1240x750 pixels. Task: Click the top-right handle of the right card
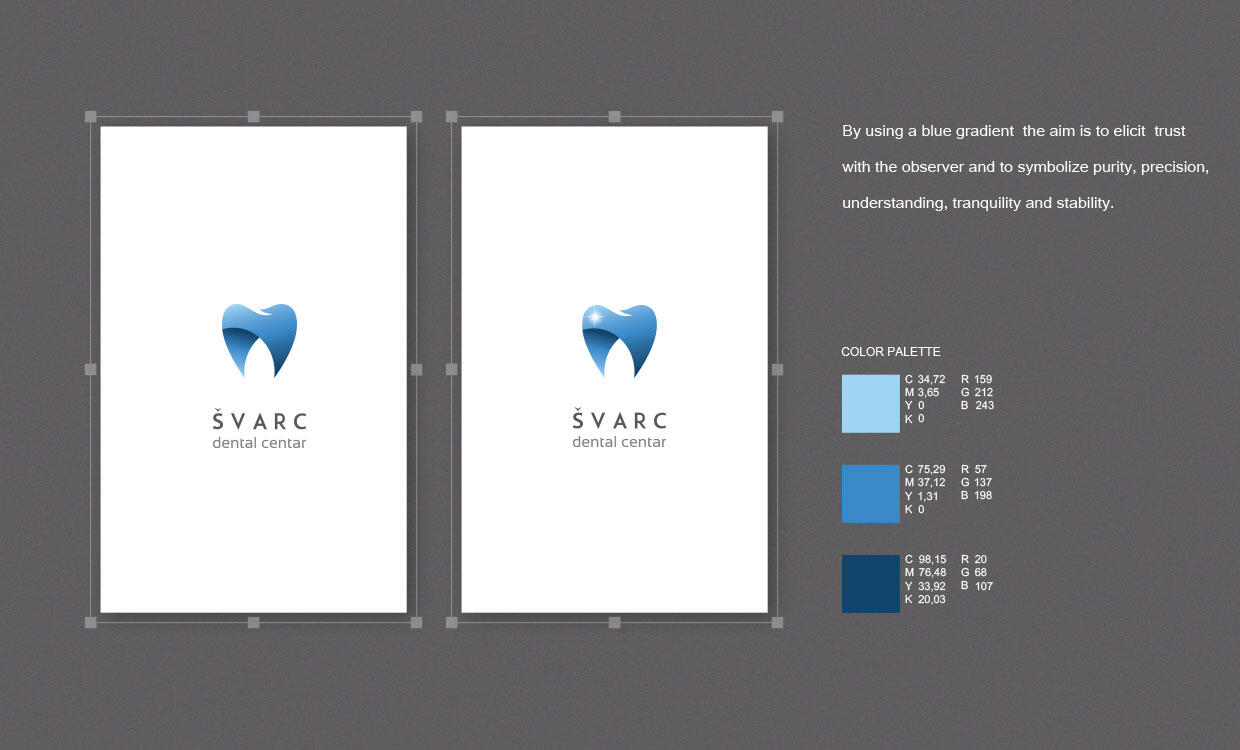(x=777, y=117)
